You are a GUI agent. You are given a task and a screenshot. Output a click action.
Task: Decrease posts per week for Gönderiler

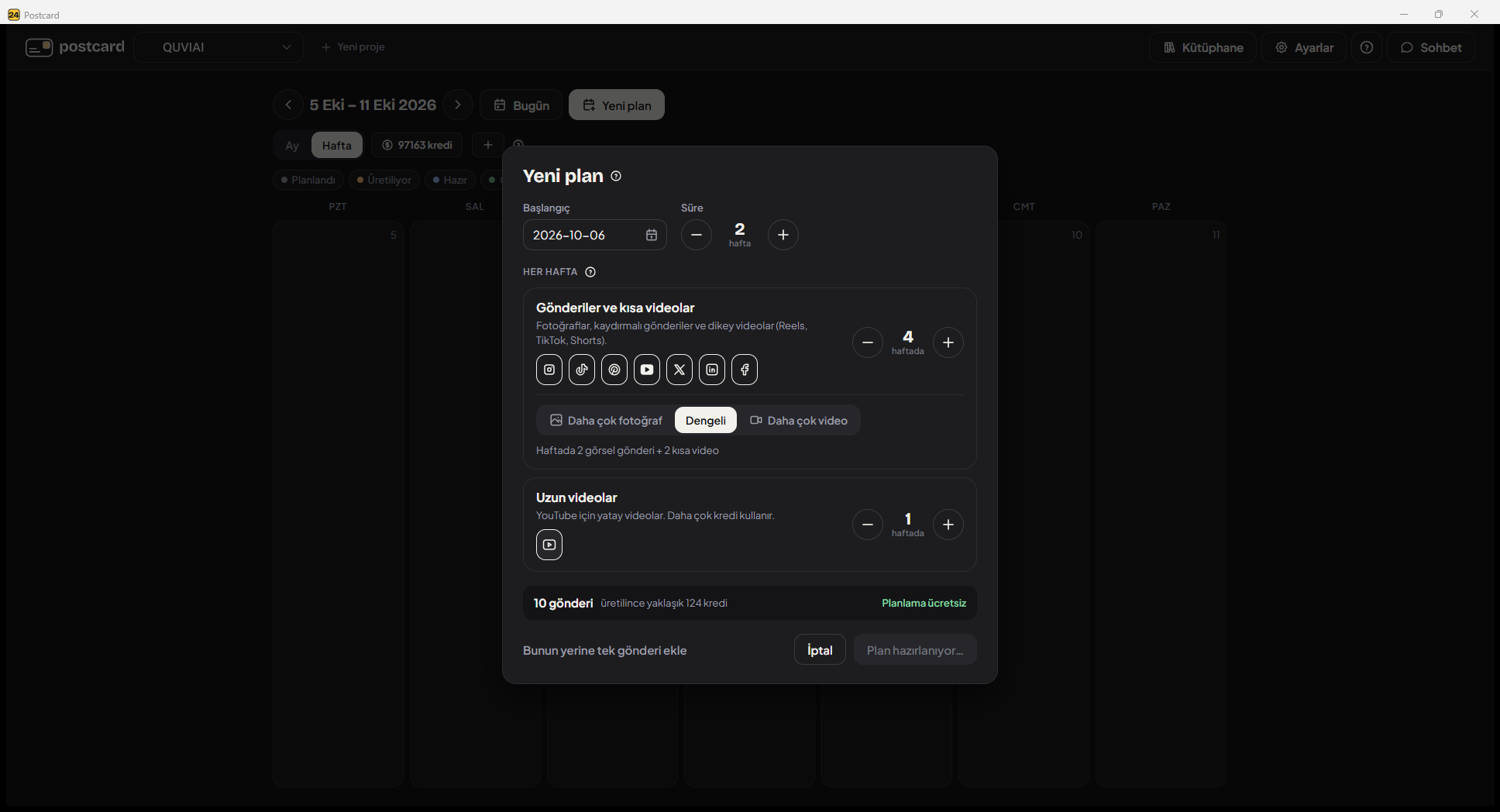[868, 342]
